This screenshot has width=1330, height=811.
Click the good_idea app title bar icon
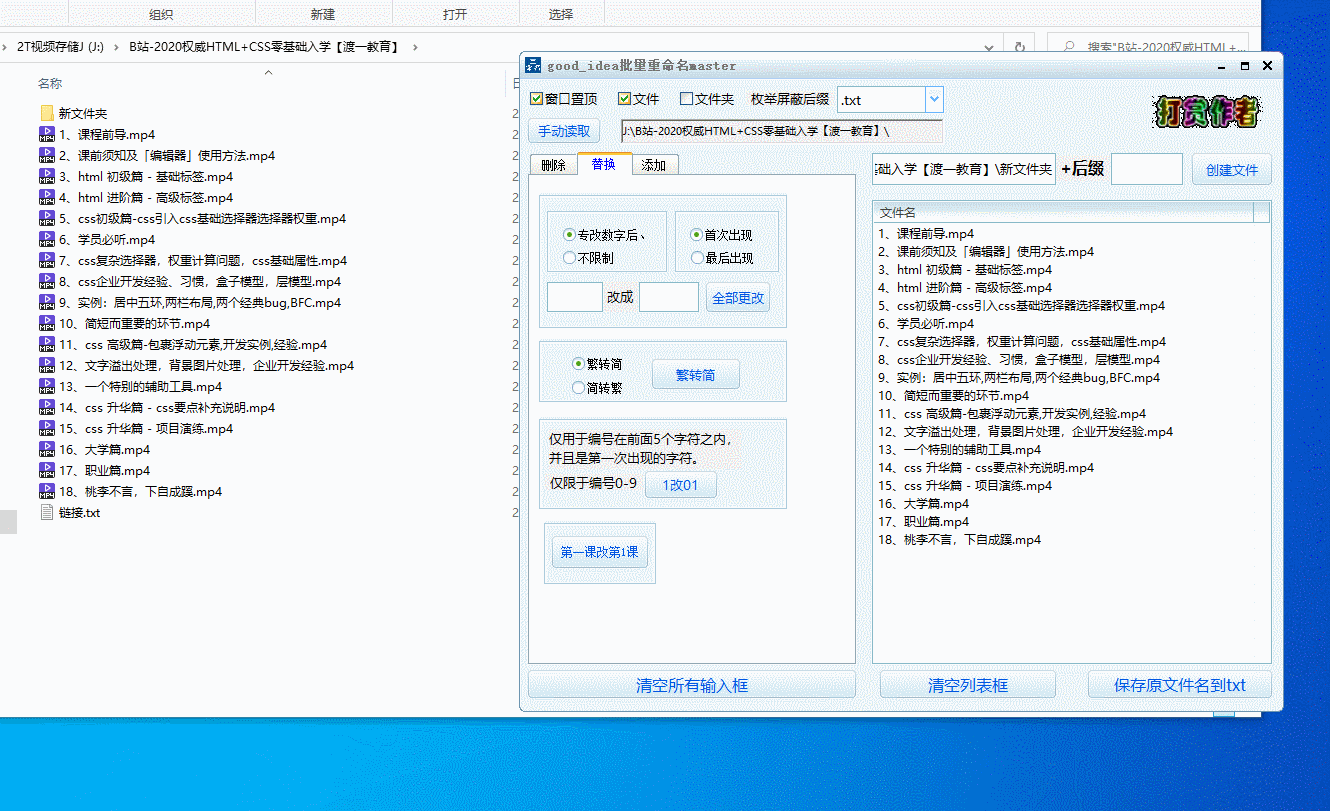point(534,66)
